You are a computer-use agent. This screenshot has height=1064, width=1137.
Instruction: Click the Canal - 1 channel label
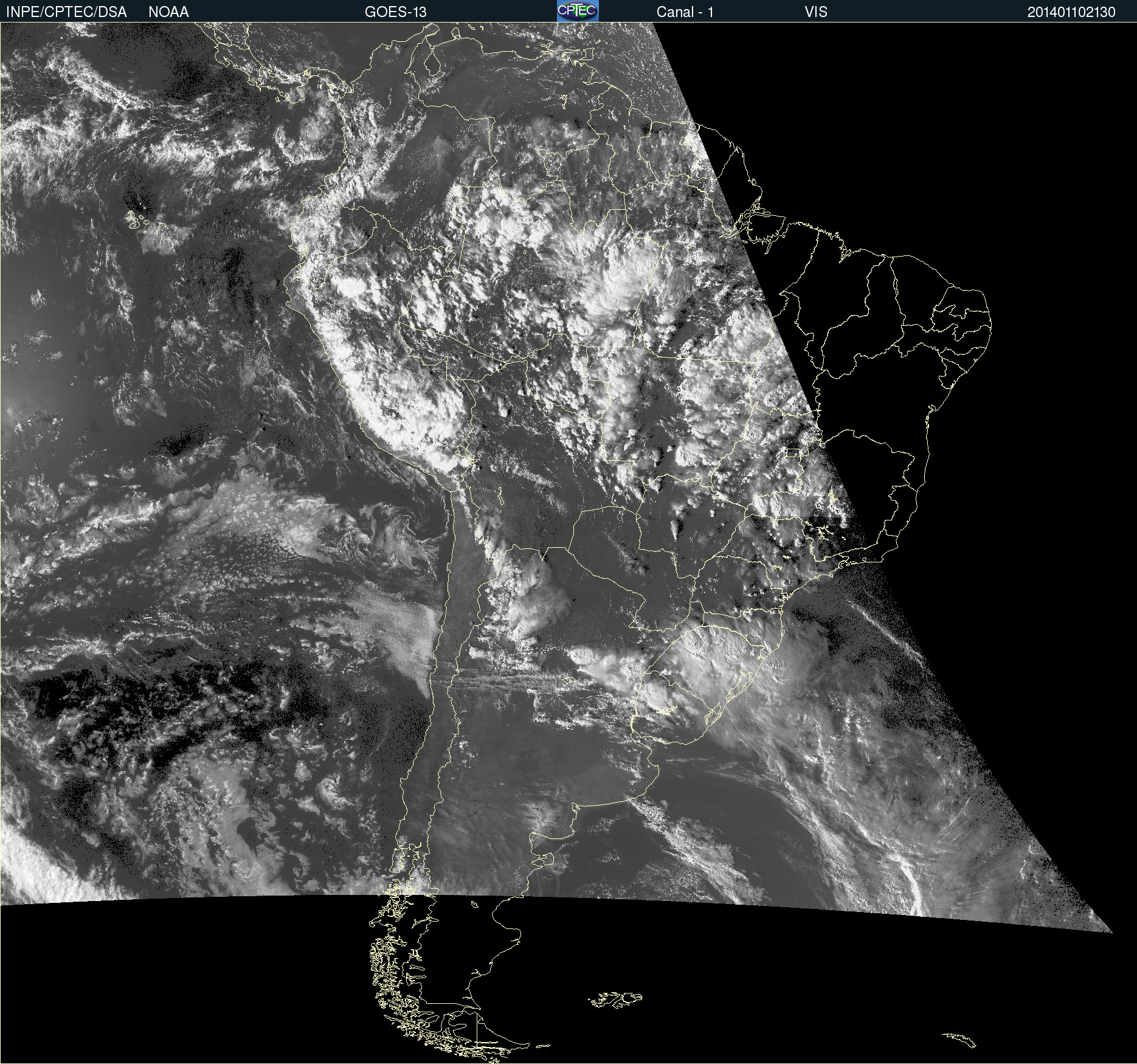tap(685, 12)
